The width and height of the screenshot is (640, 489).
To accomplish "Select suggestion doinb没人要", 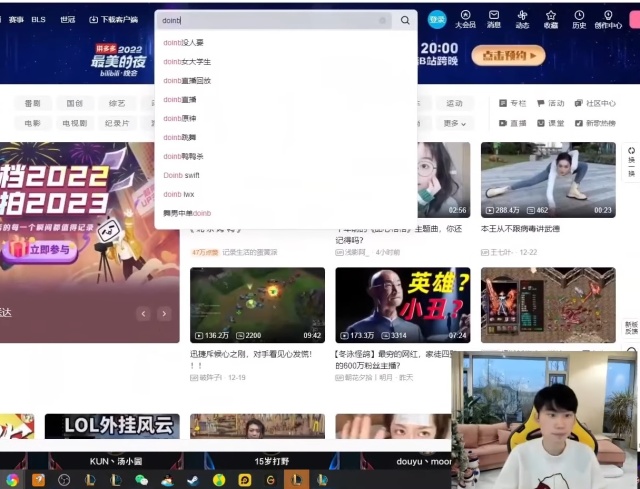I will pos(183,42).
